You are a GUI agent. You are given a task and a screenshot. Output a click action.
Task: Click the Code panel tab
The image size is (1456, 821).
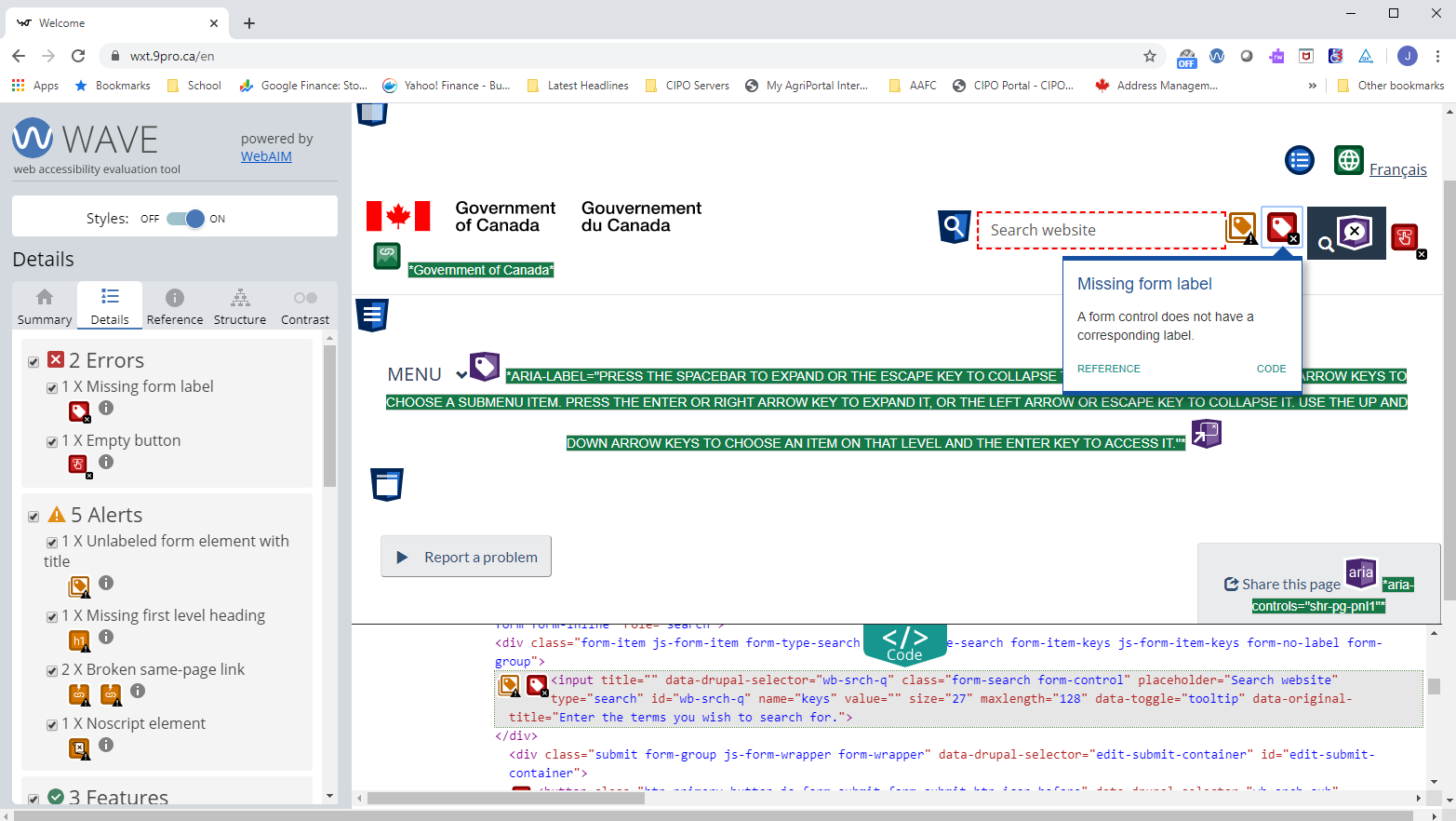pos(904,643)
